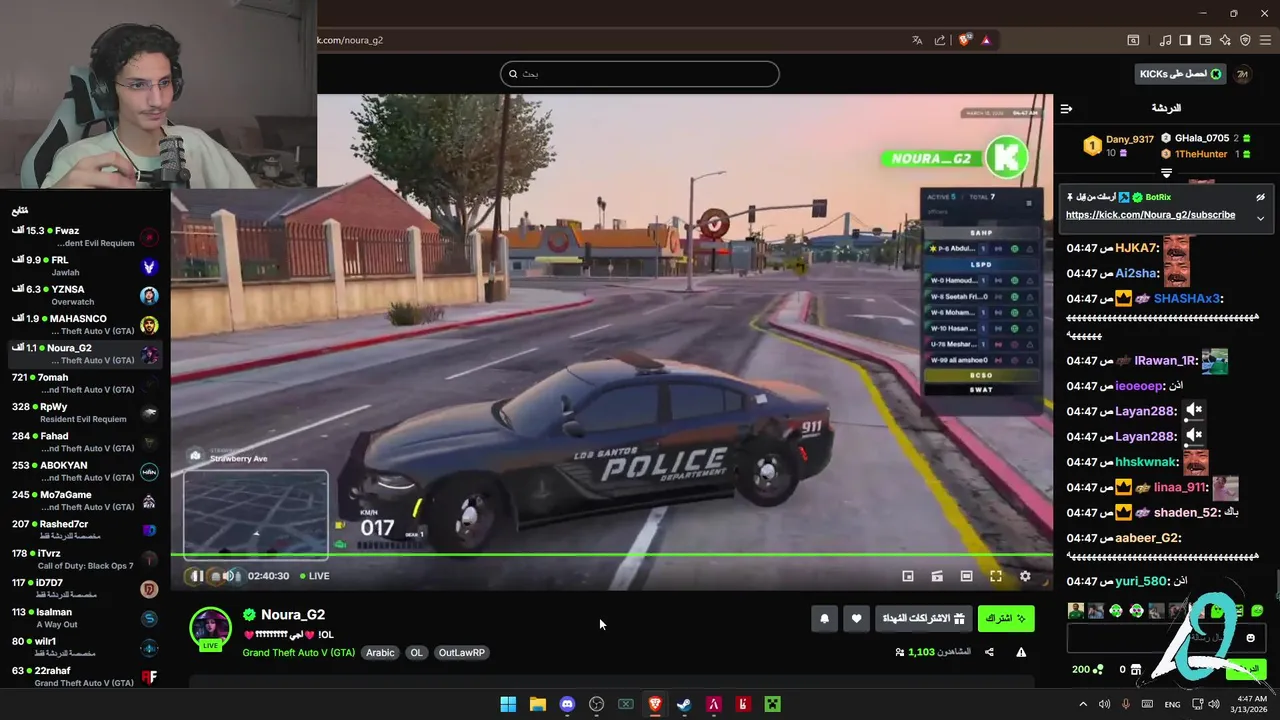1280x720 pixels.
Task: Open the player settings gear
Action: [1025, 576]
